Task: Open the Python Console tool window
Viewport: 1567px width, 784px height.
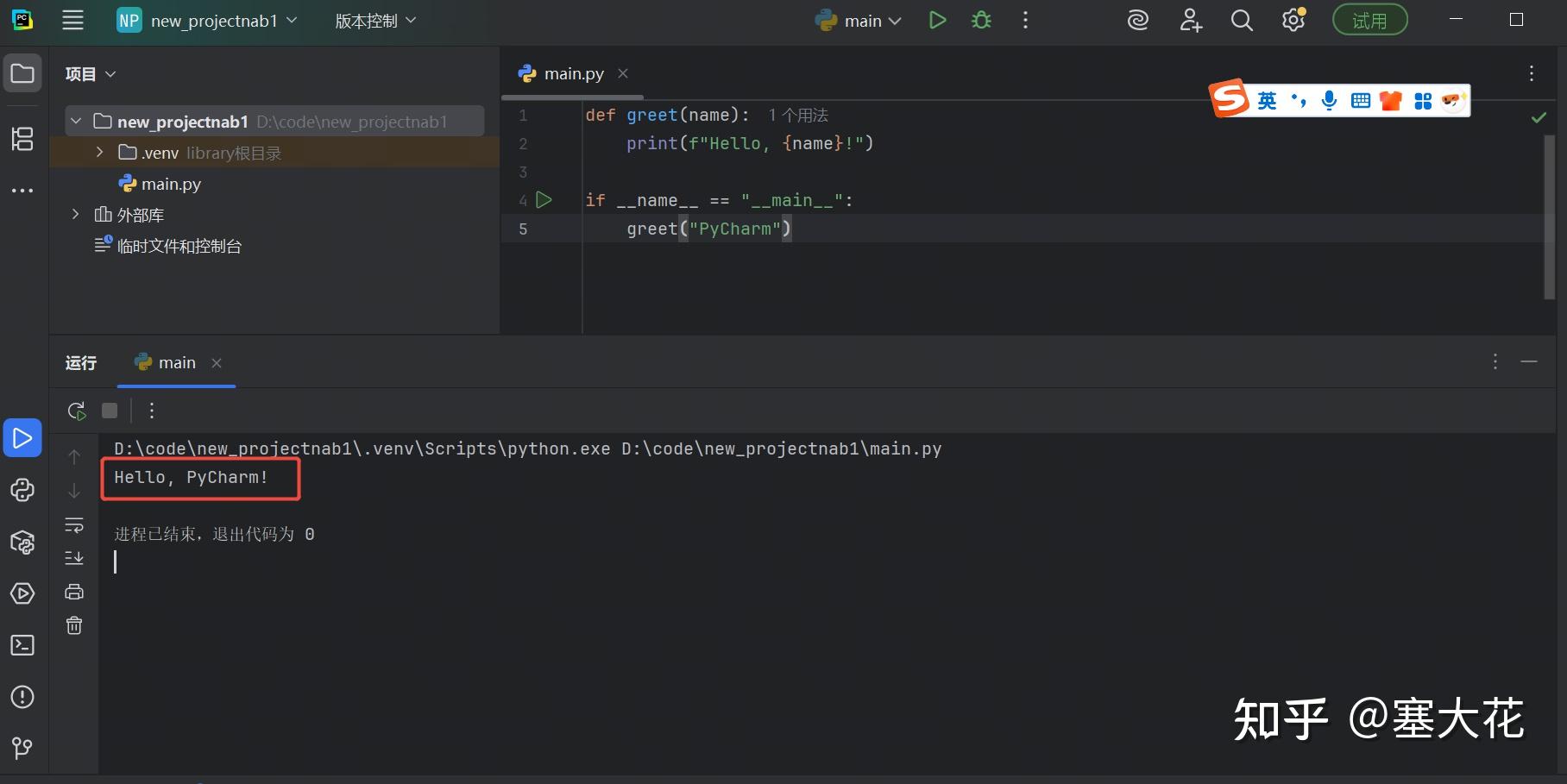Action: pos(22,490)
